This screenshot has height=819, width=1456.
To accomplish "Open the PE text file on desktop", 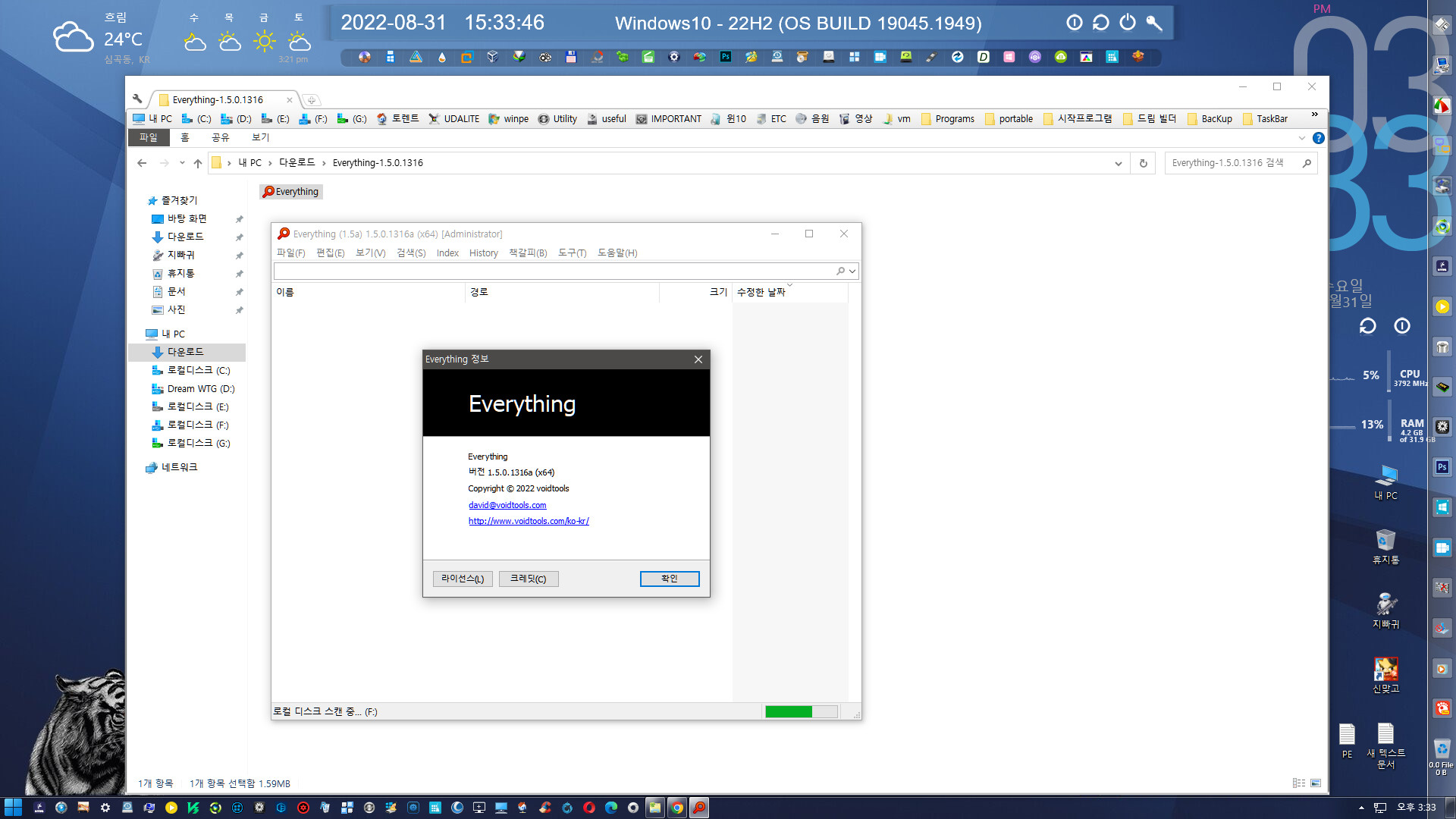I will pos(1347,740).
